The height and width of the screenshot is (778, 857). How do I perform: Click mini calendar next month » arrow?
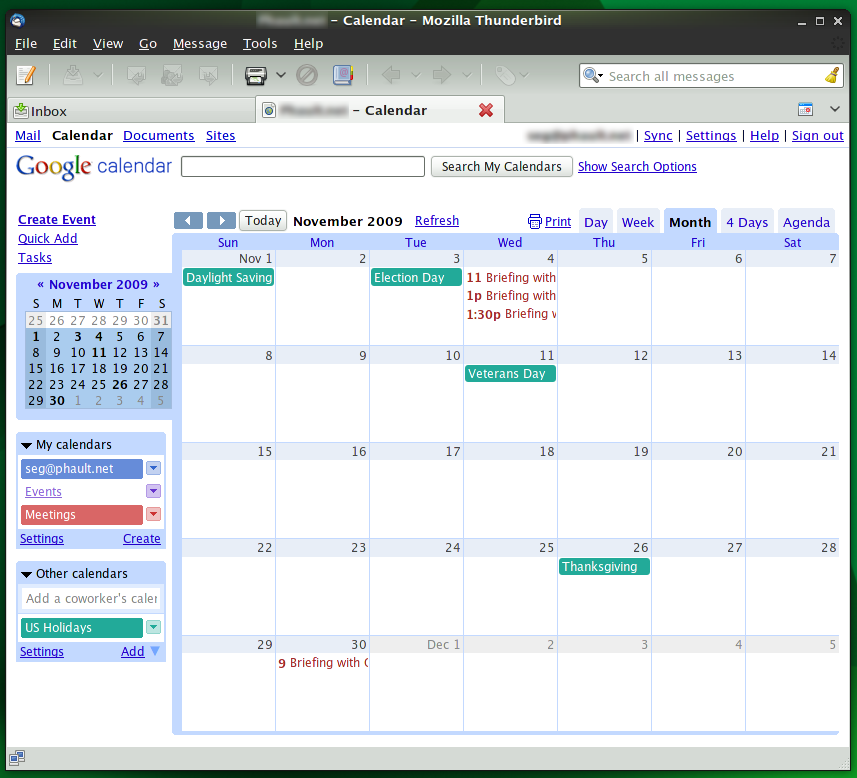156,284
